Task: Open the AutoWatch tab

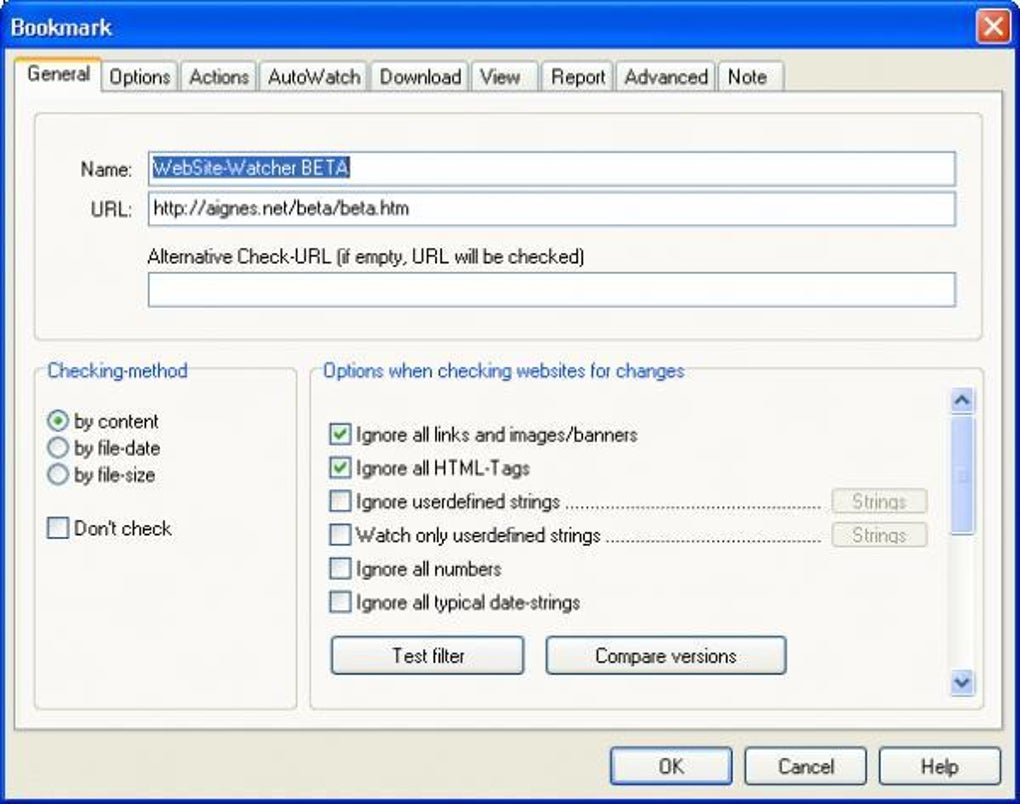Action: pyautogui.click(x=314, y=77)
